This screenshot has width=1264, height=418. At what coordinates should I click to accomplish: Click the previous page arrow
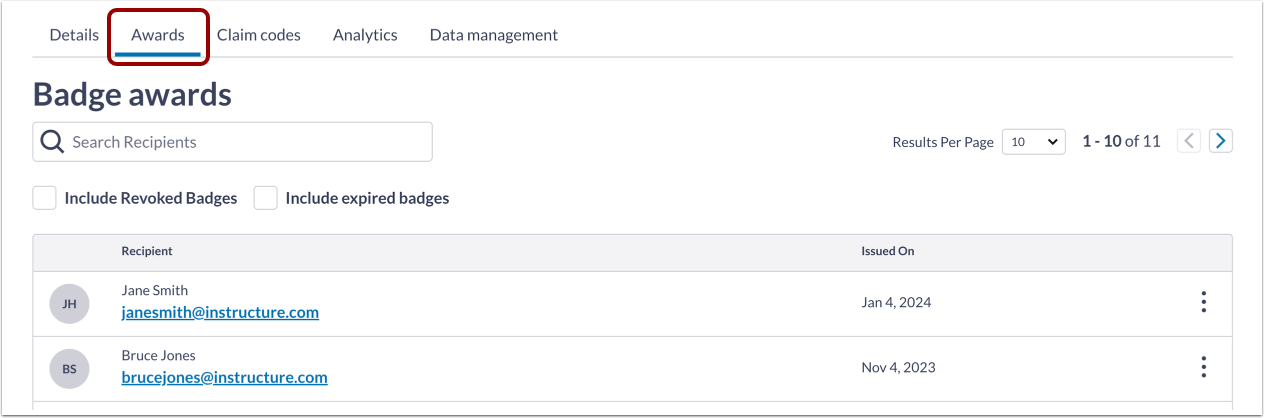[x=1189, y=141]
